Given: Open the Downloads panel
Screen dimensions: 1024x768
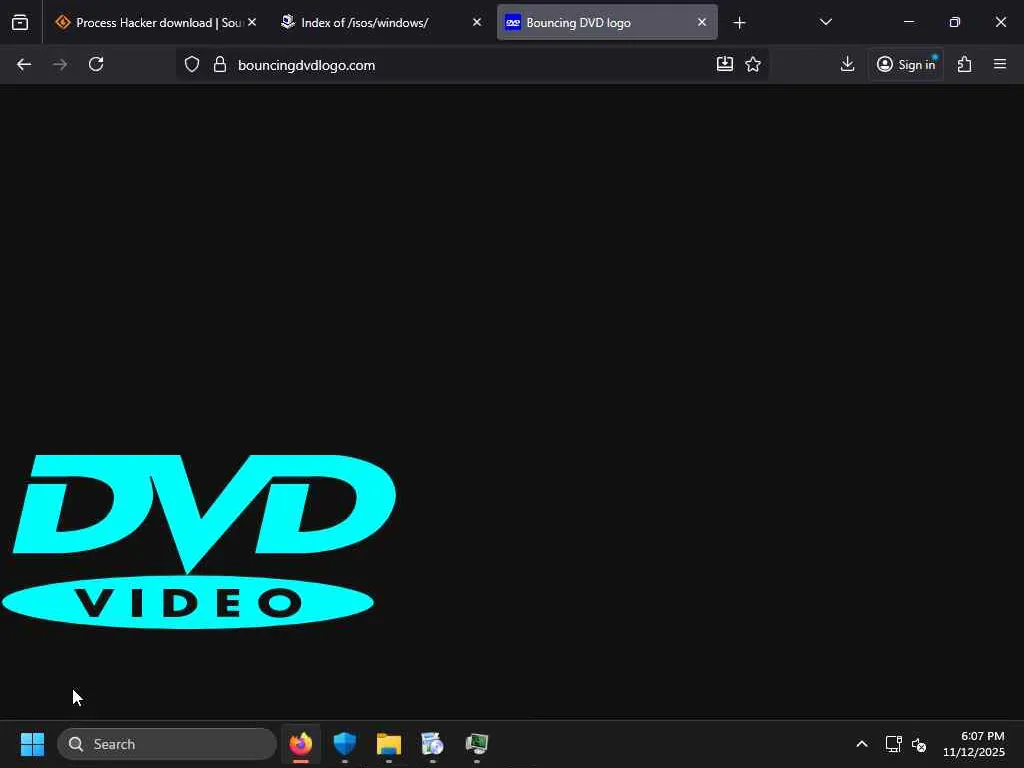Looking at the screenshot, I should coord(847,64).
